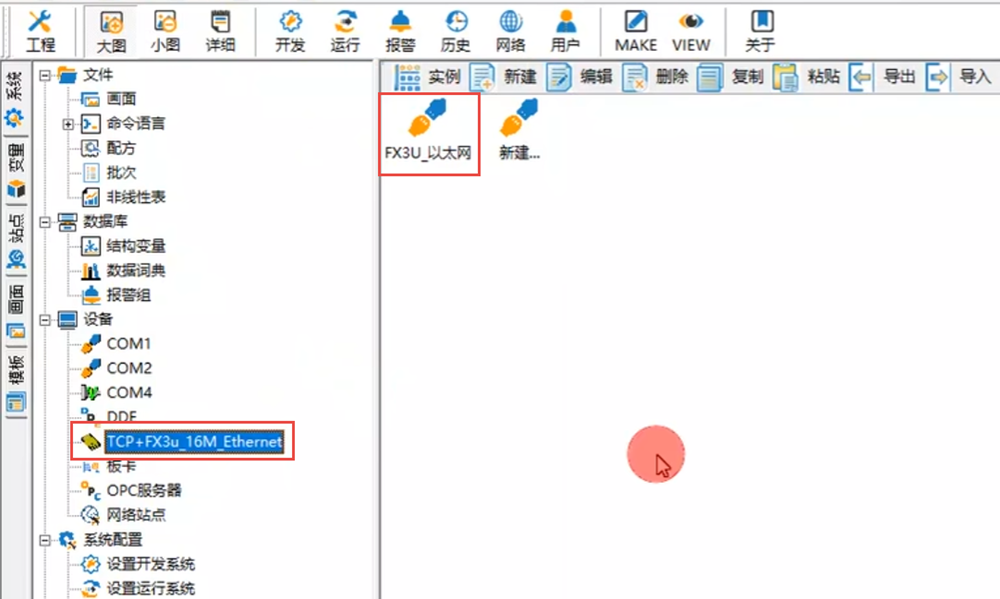Viewport: 1000px width, 599px height.
Task: Click 导入 in the content toolbar
Action: click(x=959, y=77)
